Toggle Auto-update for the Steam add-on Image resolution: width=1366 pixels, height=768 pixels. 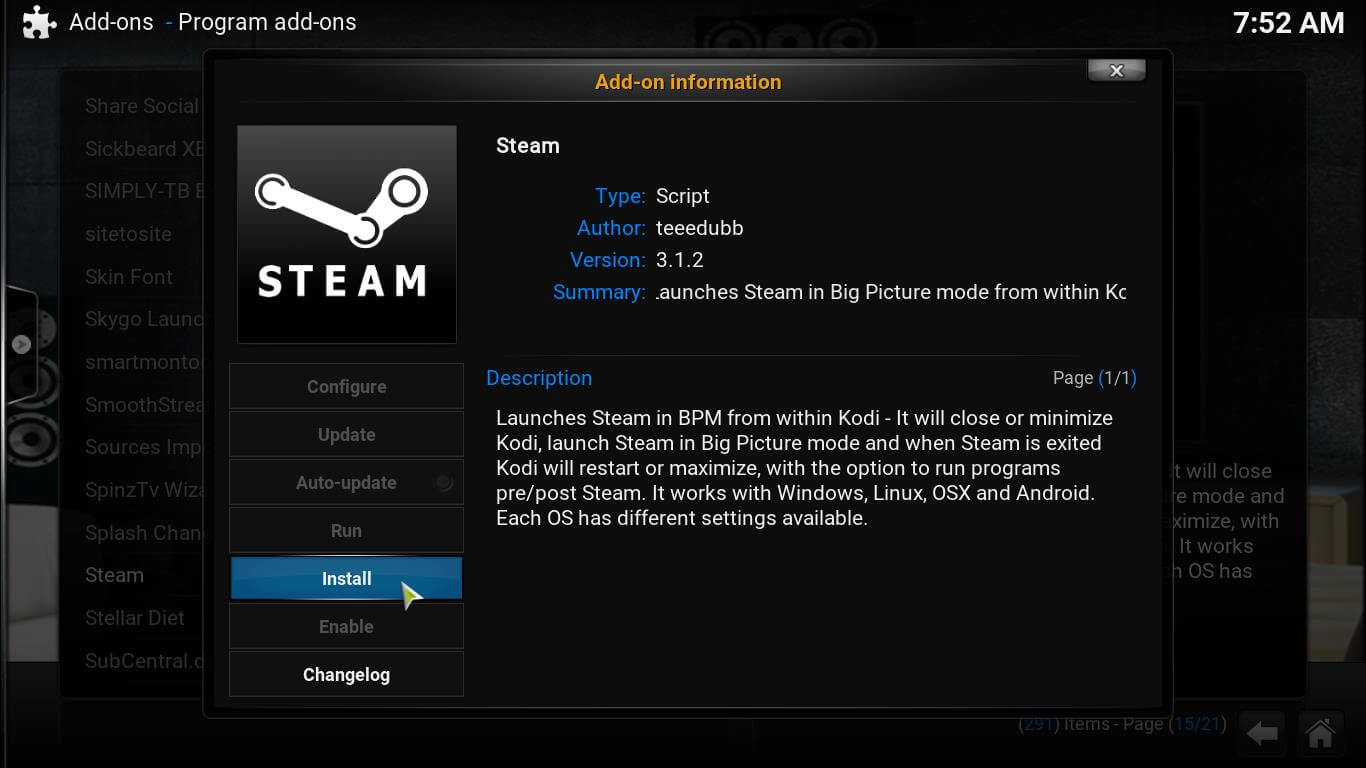(x=346, y=482)
